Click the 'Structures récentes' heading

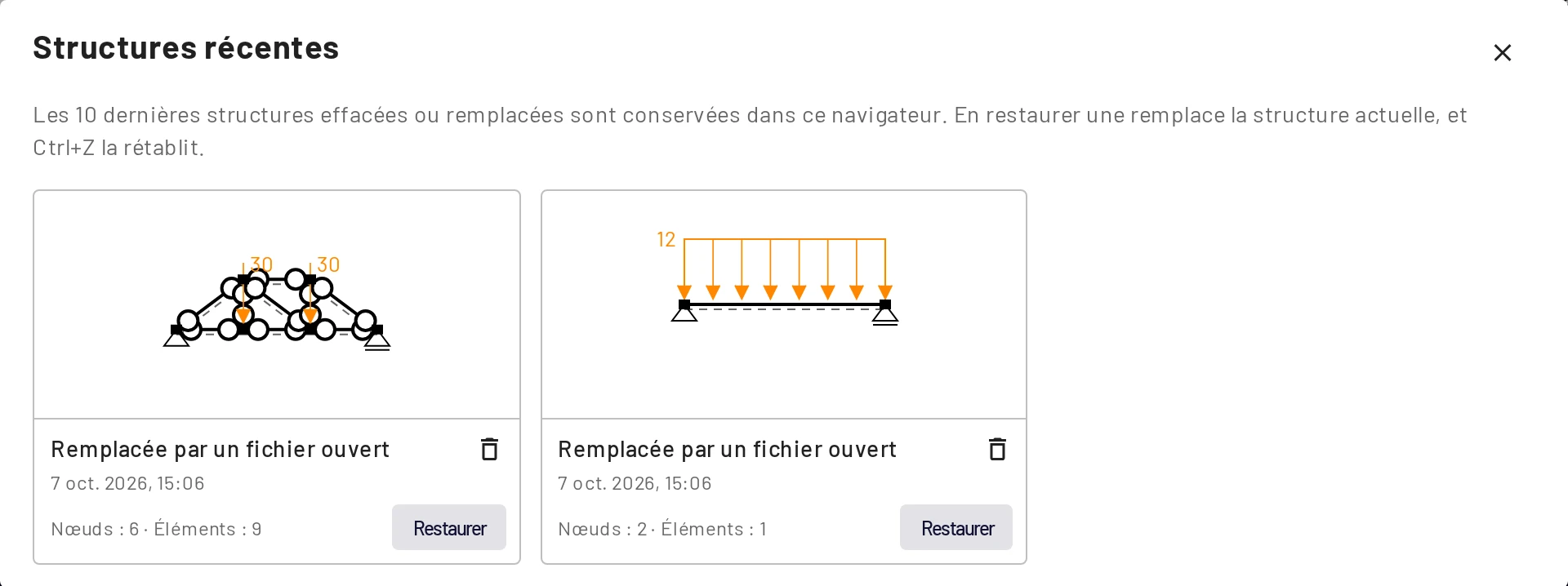(185, 47)
